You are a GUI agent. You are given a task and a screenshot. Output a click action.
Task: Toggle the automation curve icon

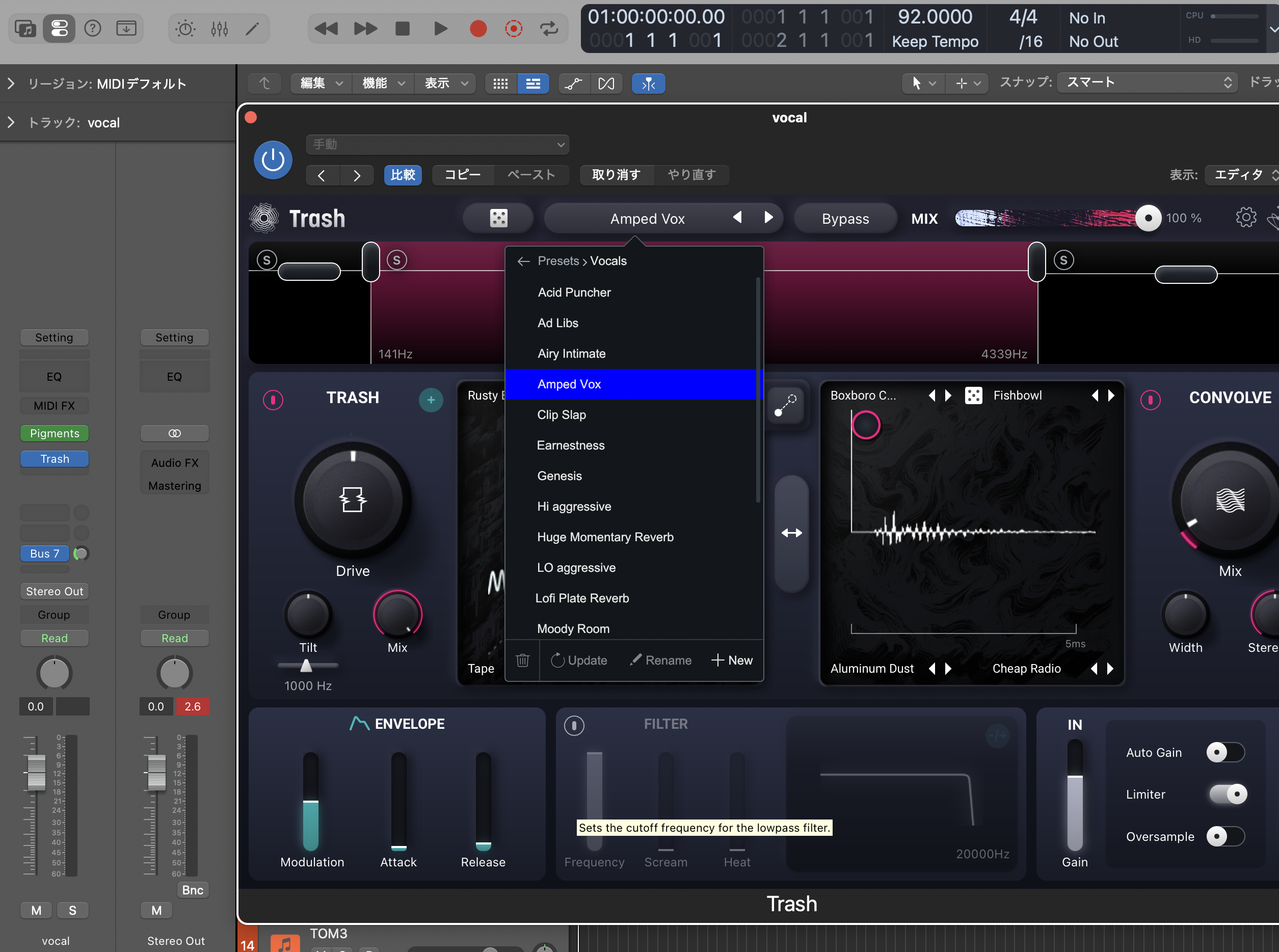pyautogui.click(x=573, y=84)
